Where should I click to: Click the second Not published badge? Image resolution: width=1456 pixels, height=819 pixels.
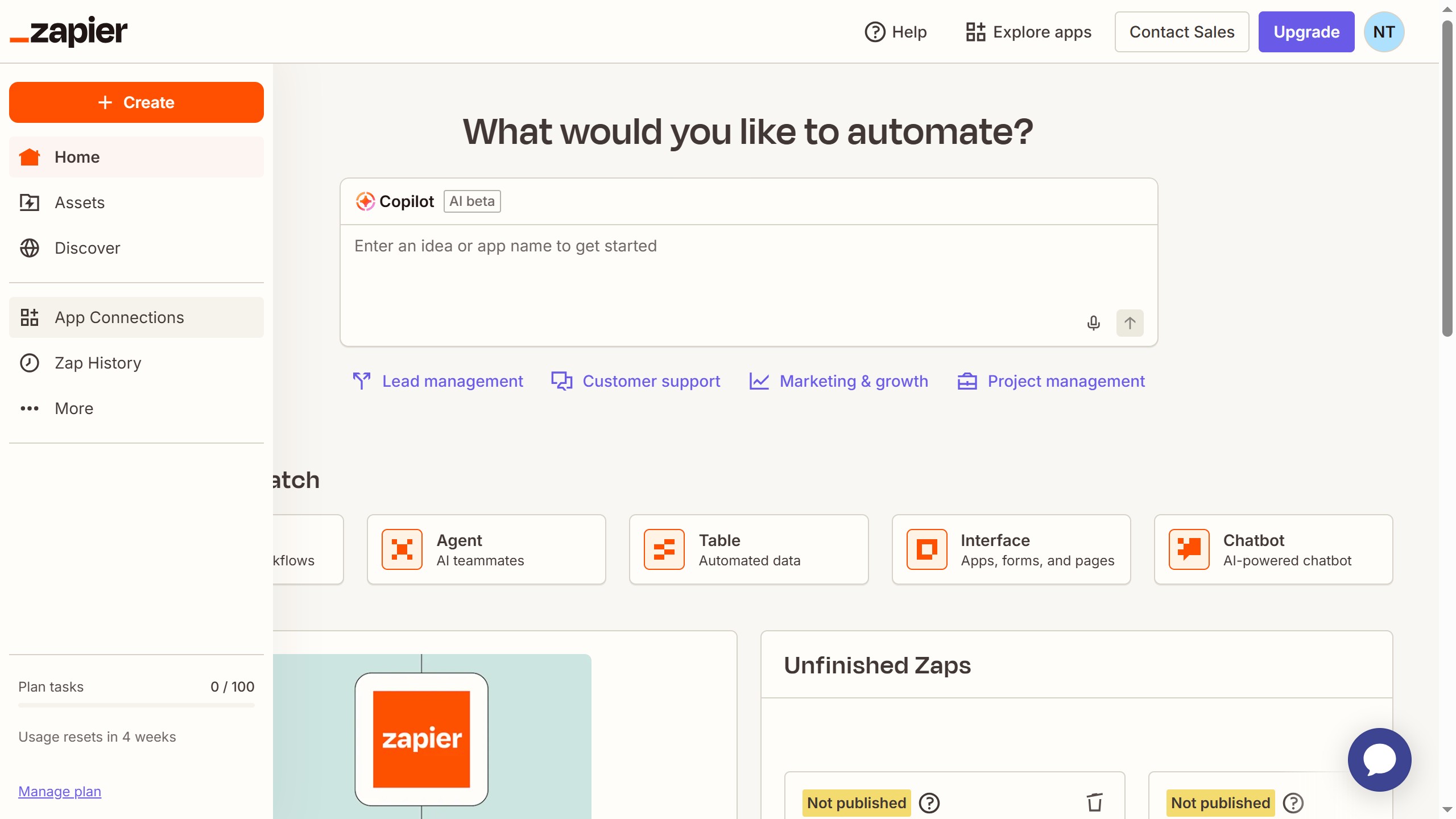(1221, 803)
